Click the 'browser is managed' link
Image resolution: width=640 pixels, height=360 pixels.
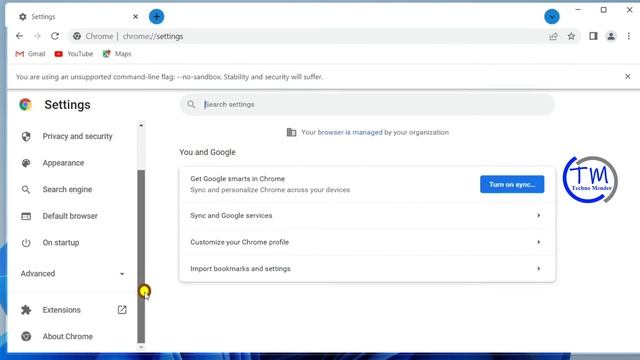pyautogui.click(x=350, y=132)
